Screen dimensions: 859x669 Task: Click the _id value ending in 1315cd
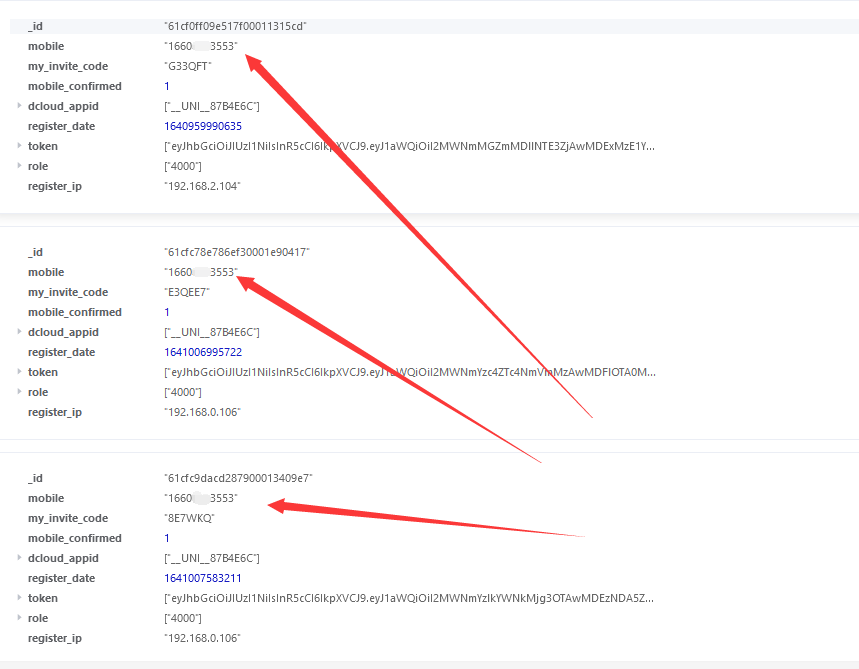pyautogui.click(x=235, y=26)
